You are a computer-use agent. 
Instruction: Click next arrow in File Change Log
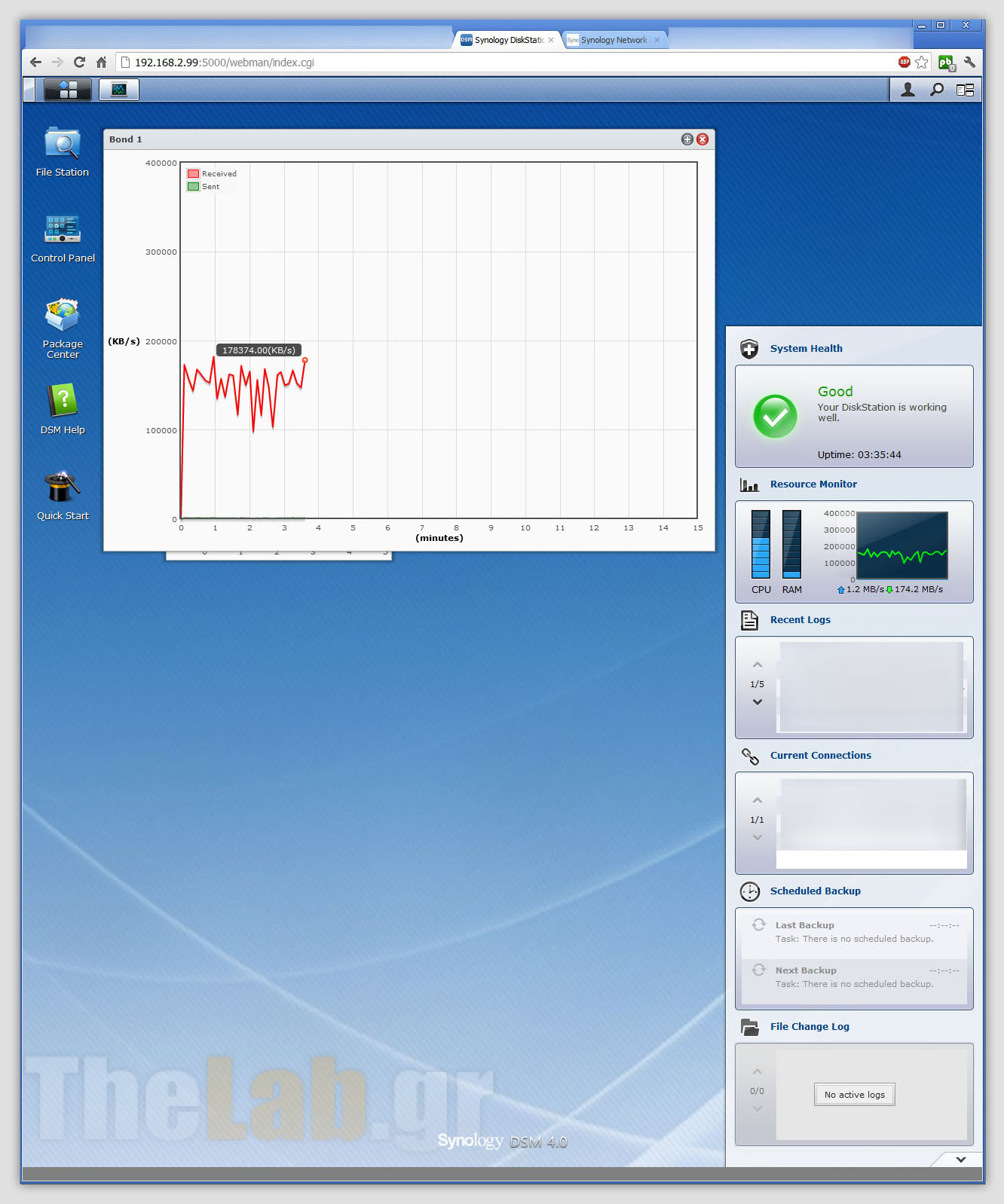tap(758, 1108)
